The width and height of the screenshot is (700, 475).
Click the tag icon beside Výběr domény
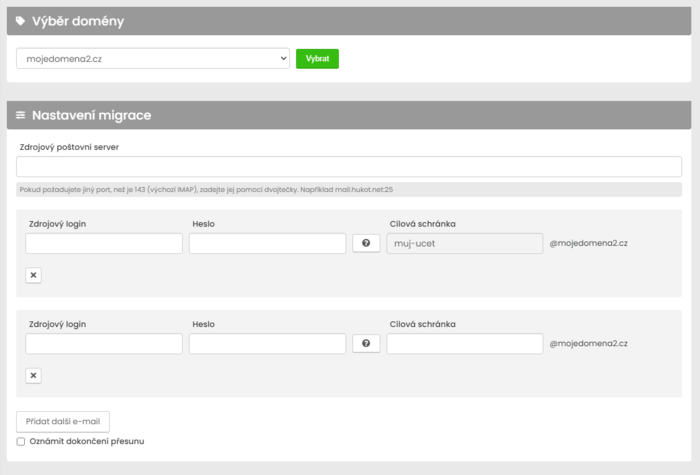tap(21, 21)
